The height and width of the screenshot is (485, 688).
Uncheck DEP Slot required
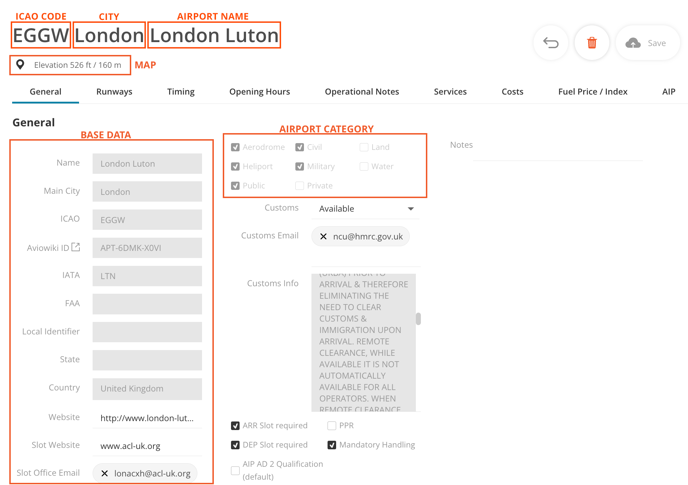[235, 445]
